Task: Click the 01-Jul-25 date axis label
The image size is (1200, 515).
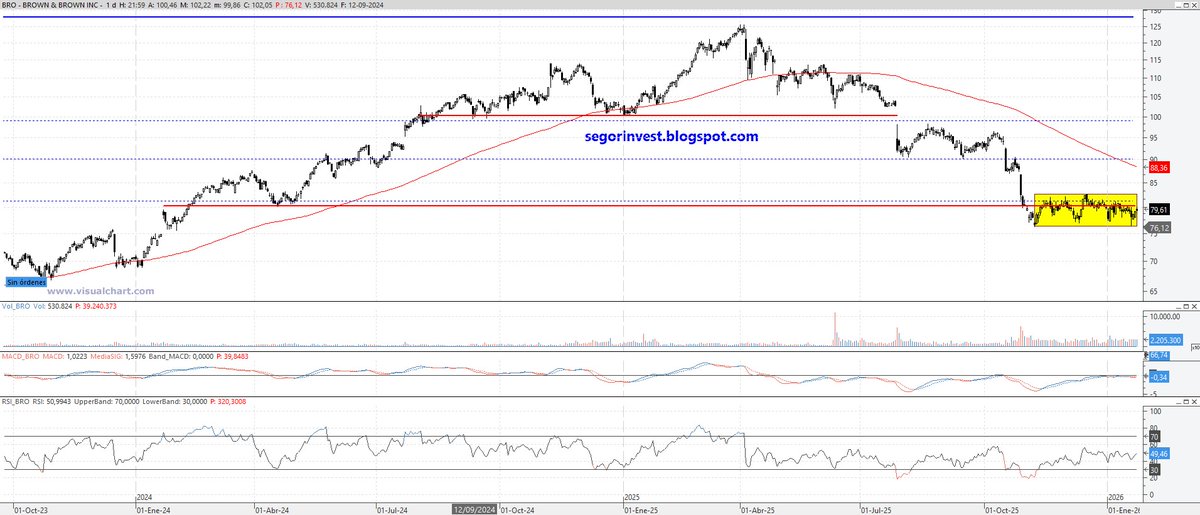Action: pos(878,509)
